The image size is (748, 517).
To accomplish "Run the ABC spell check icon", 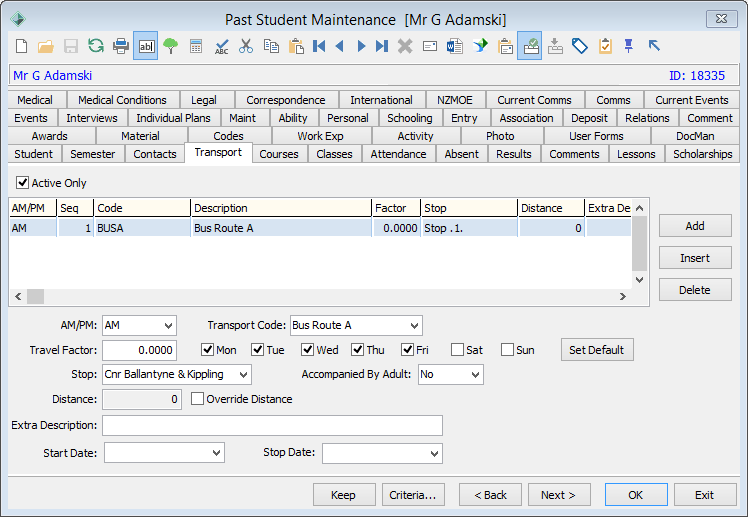I will point(221,46).
